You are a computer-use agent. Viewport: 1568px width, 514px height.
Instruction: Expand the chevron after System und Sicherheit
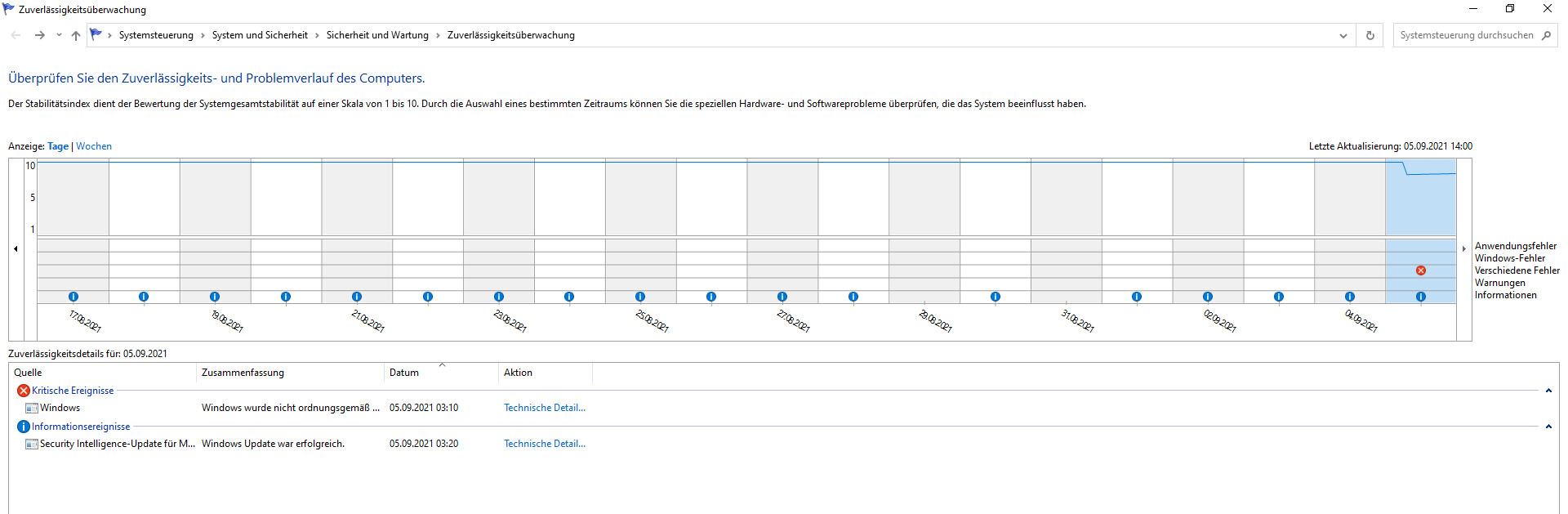(x=318, y=35)
